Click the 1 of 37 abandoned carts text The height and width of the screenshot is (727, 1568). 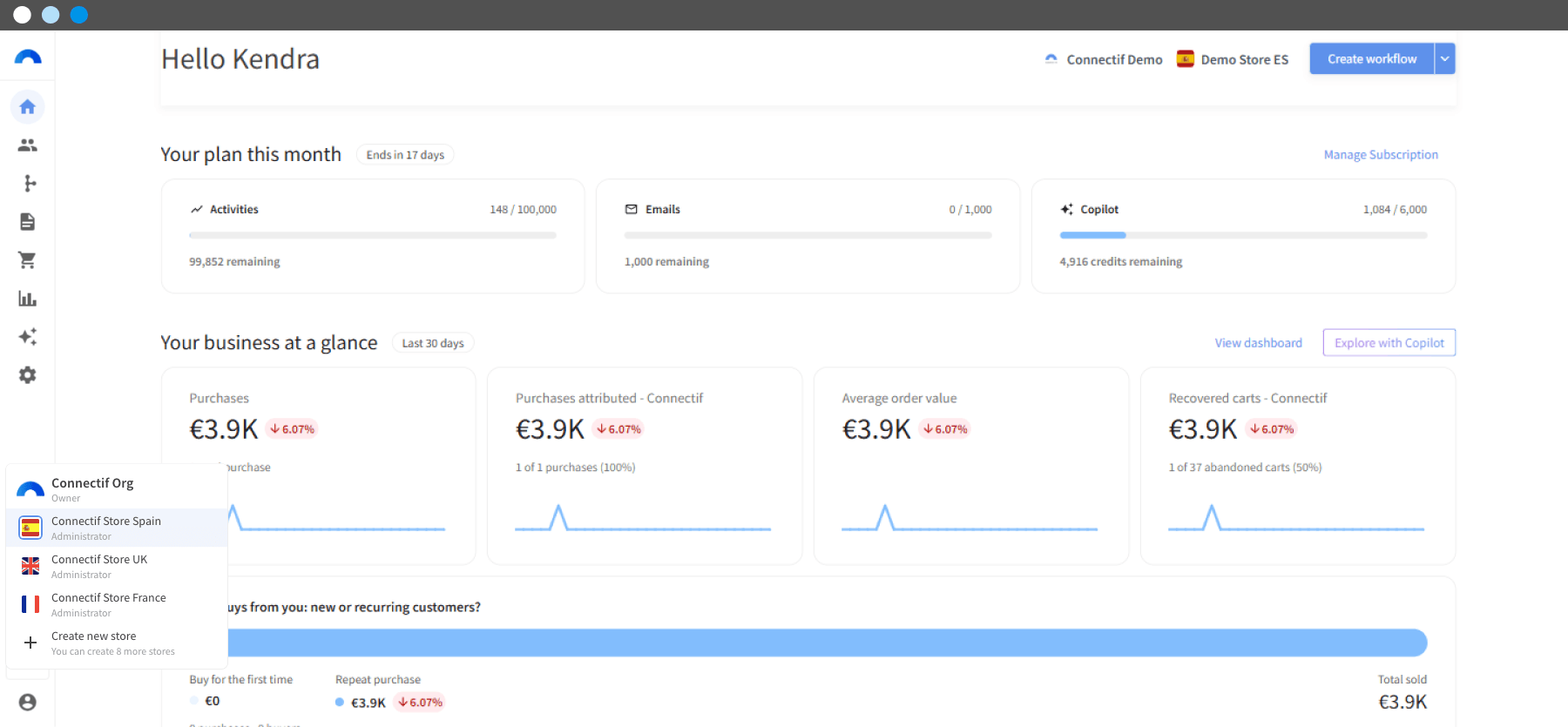(x=1245, y=468)
